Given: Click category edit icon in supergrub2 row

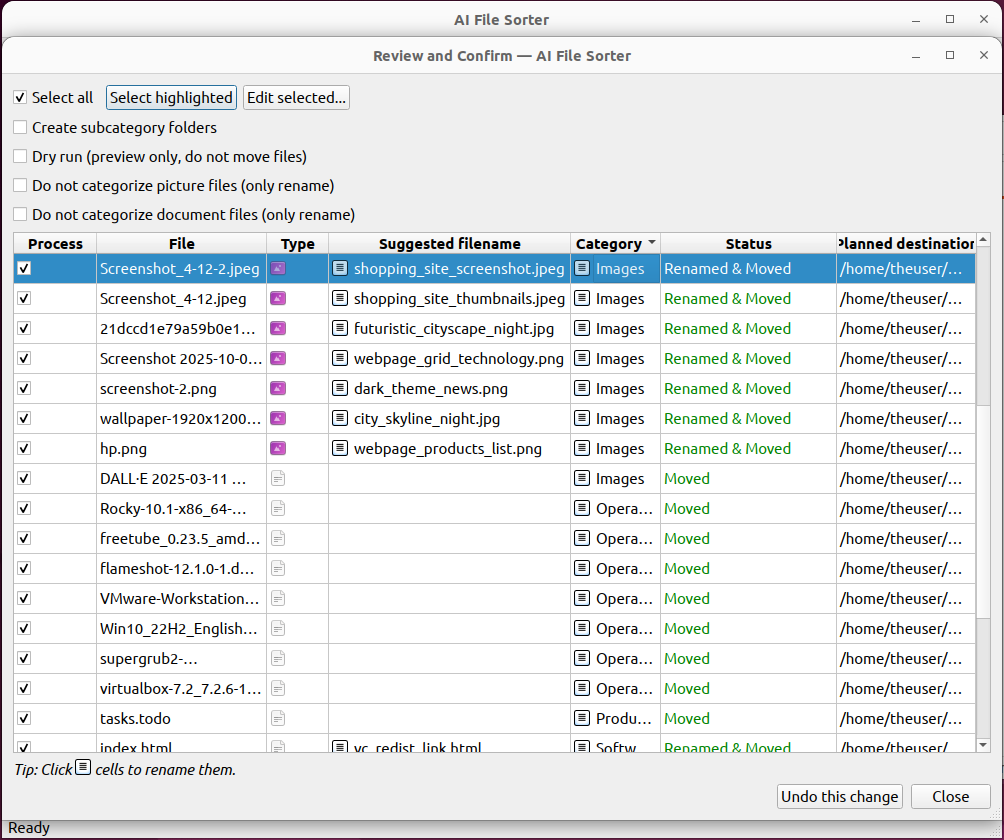Looking at the screenshot, I should (x=582, y=658).
